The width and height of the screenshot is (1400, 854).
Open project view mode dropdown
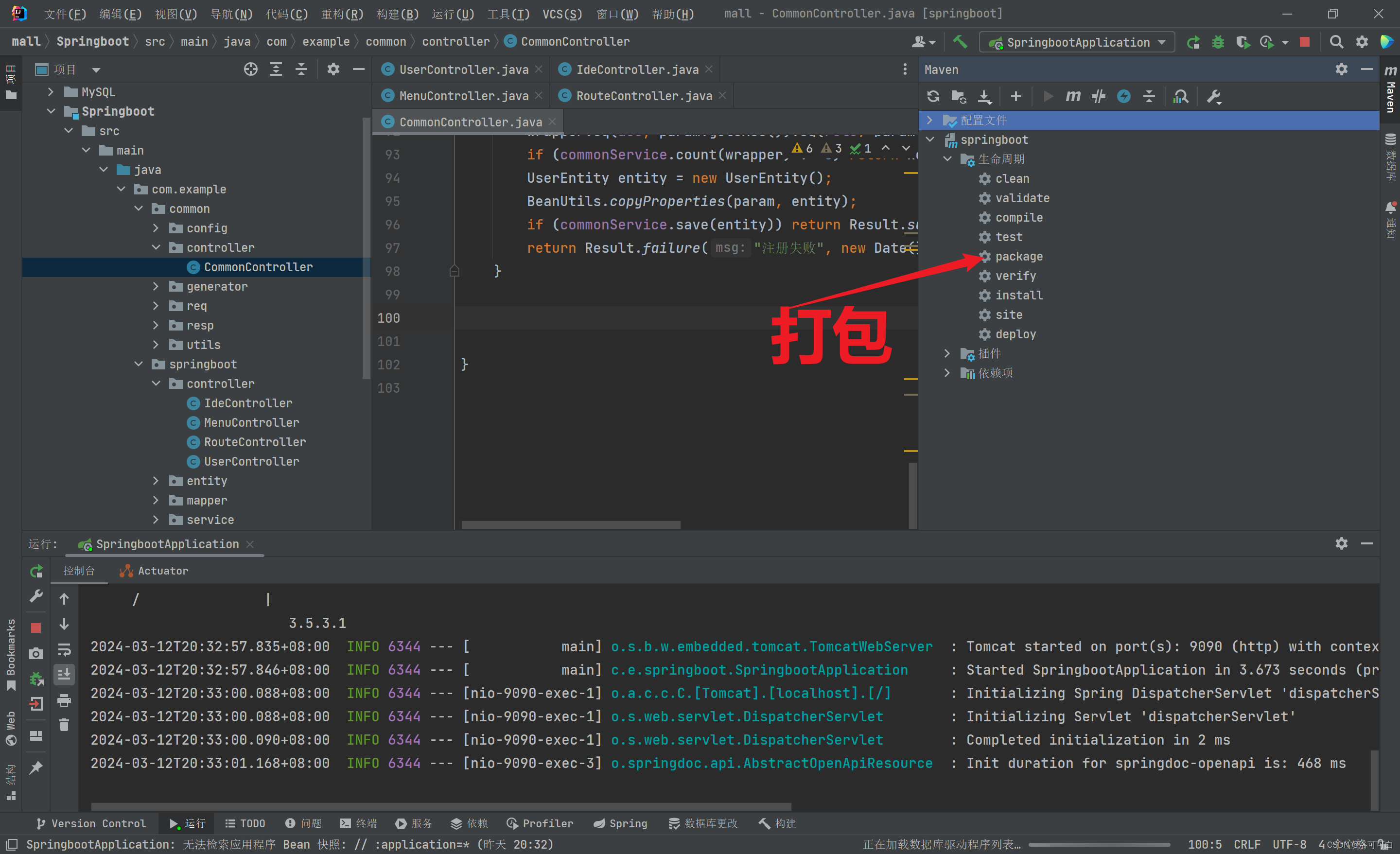pos(96,70)
